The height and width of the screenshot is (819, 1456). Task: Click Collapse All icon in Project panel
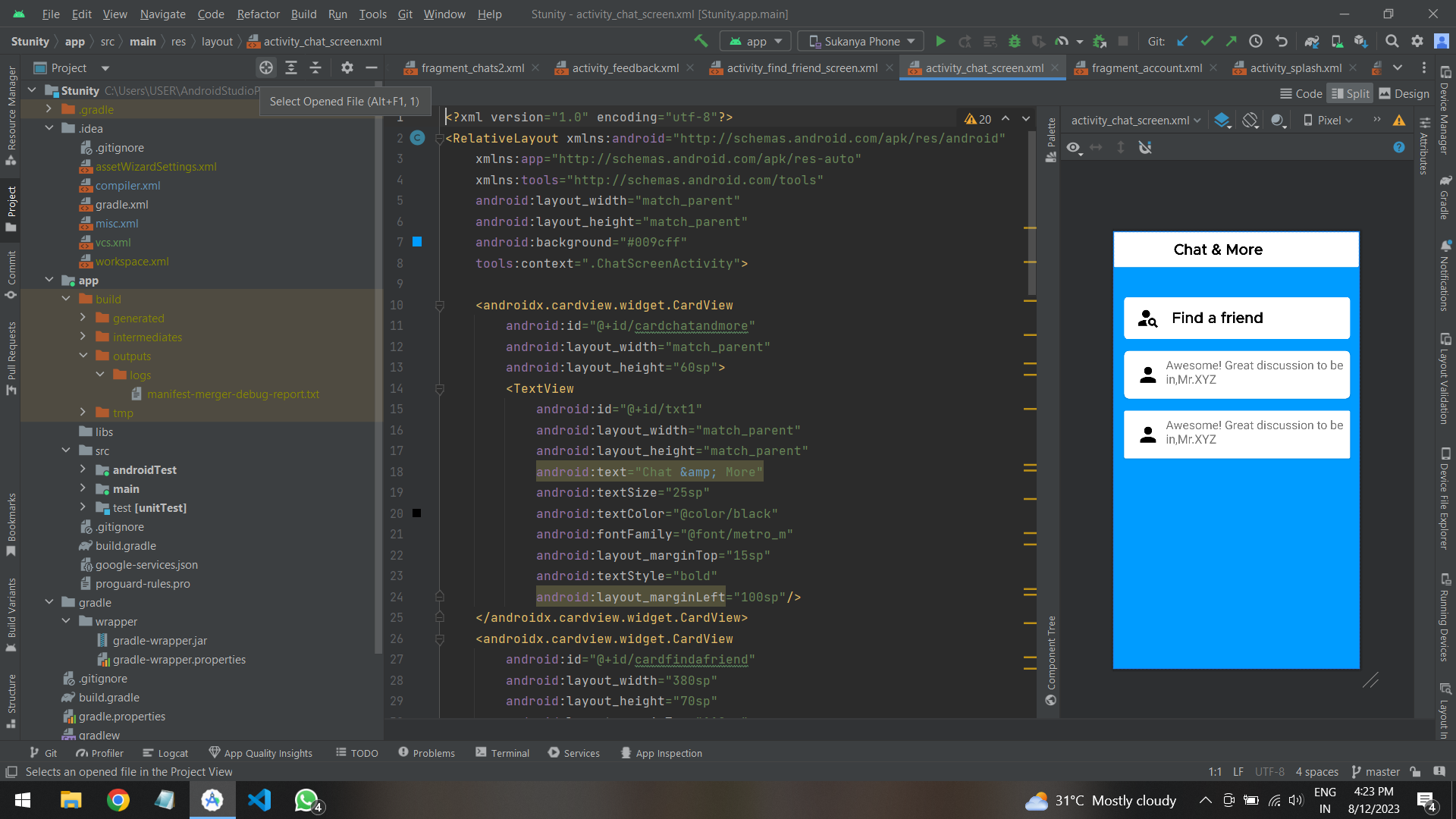point(315,67)
